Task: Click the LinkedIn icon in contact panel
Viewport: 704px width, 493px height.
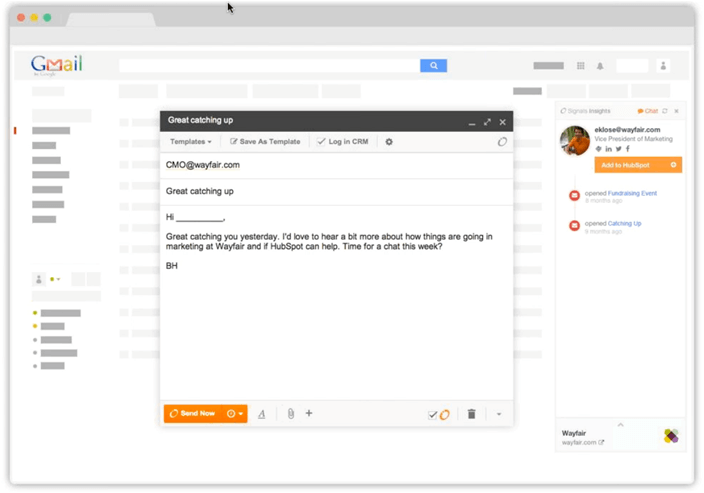Action: click(x=608, y=149)
